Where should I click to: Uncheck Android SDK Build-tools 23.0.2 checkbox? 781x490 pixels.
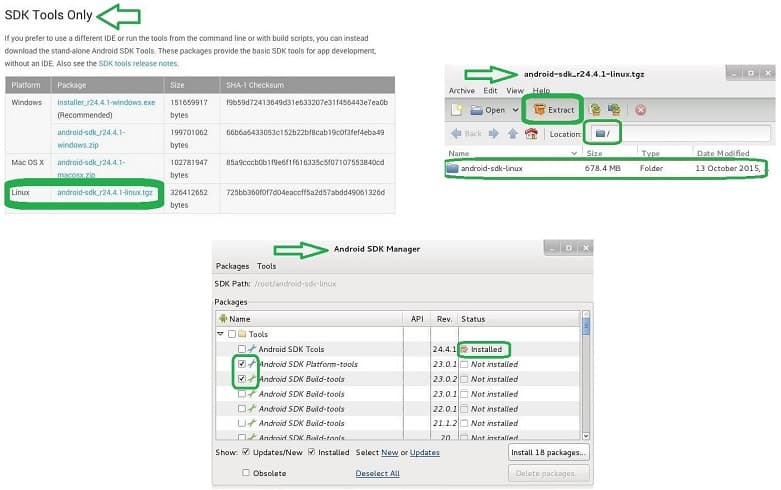click(x=242, y=379)
